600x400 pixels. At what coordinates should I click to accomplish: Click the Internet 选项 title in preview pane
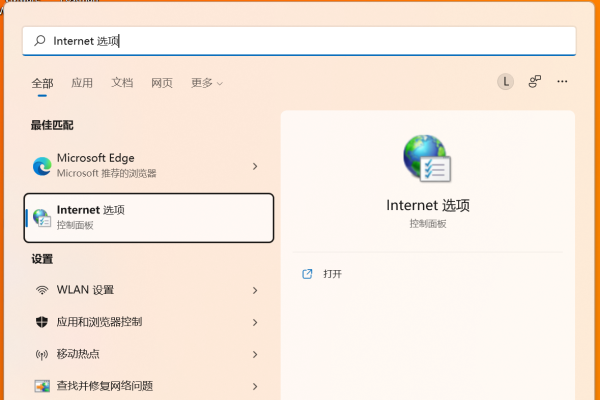[x=428, y=206]
